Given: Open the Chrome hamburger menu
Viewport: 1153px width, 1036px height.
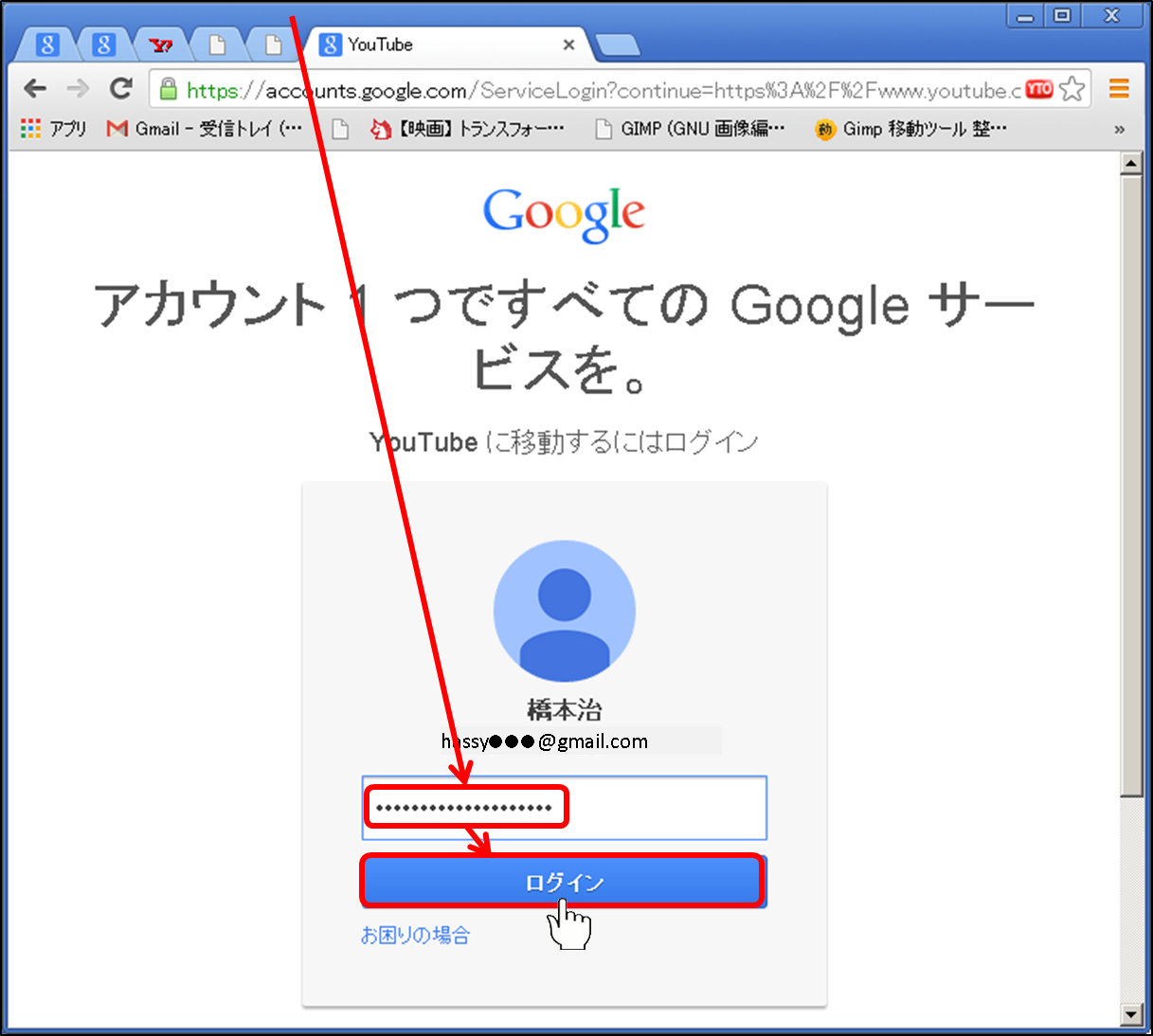Looking at the screenshot, I should click(x=1119, y=89).
